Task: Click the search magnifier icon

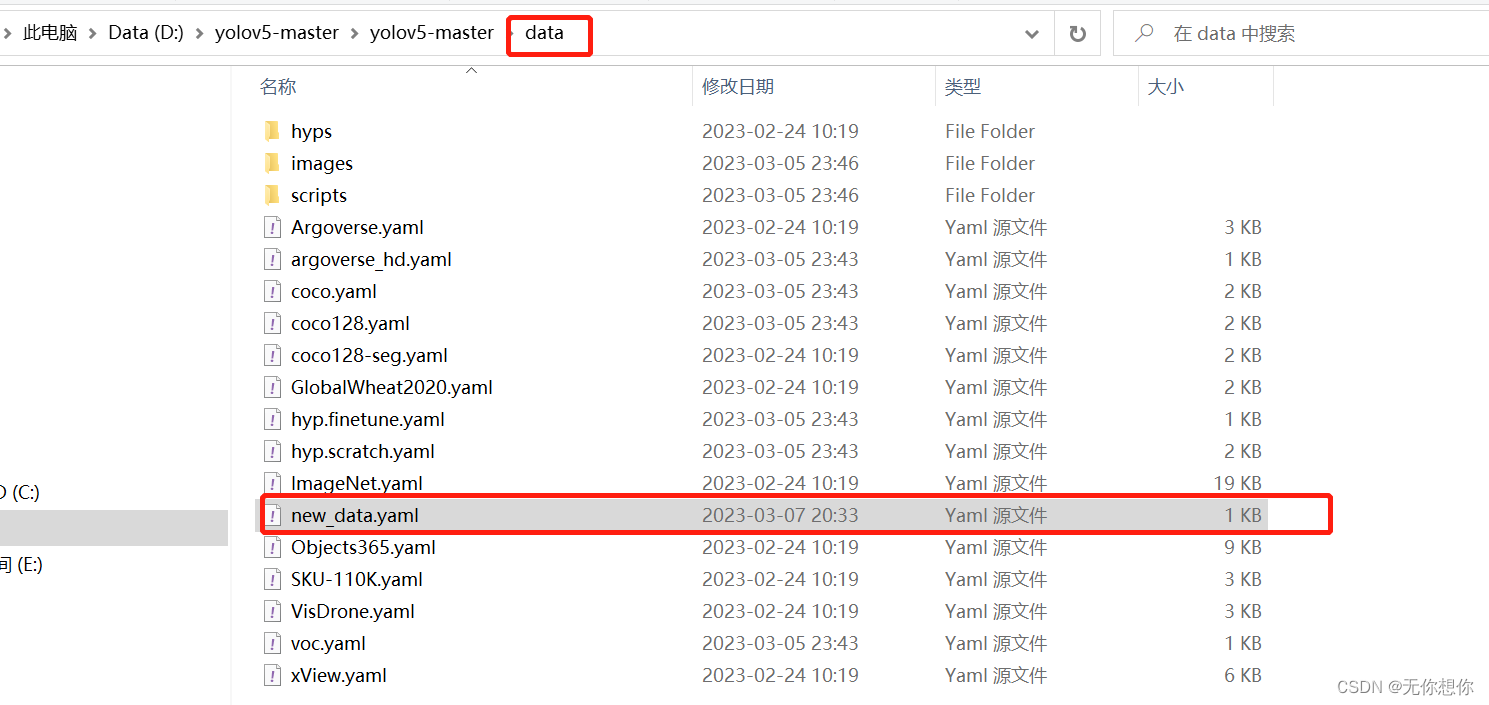Action: click(x=1144, y=33)
